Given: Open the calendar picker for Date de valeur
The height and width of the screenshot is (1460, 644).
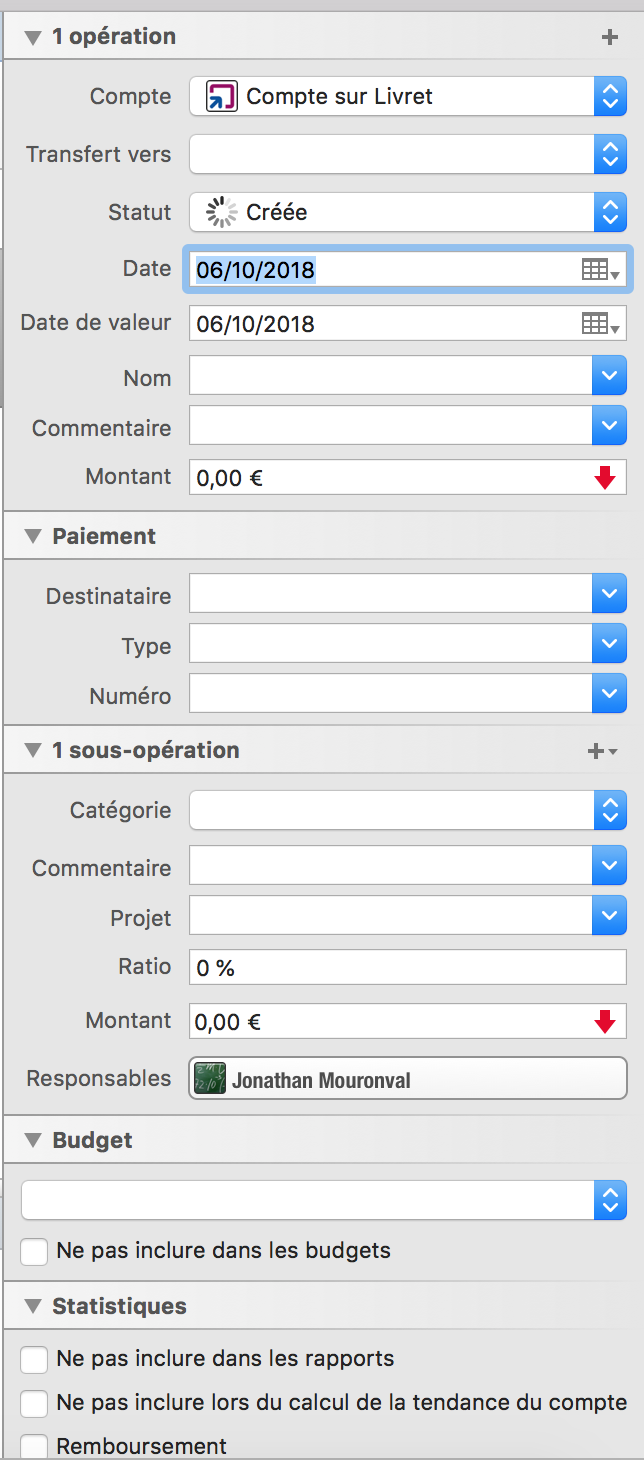Looking at the screenshot, I should [x=601, y=324].
